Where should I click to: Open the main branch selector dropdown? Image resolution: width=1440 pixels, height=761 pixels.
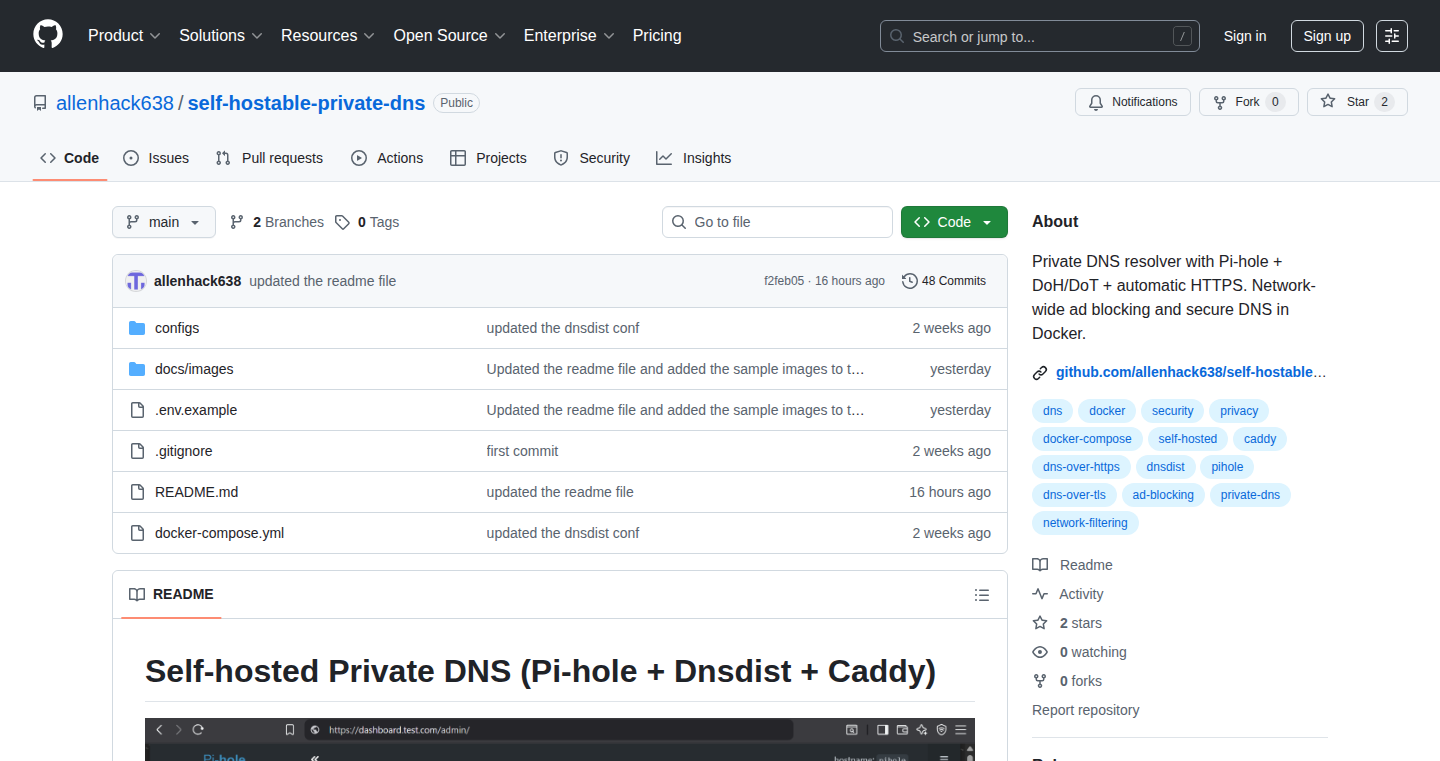164,222
